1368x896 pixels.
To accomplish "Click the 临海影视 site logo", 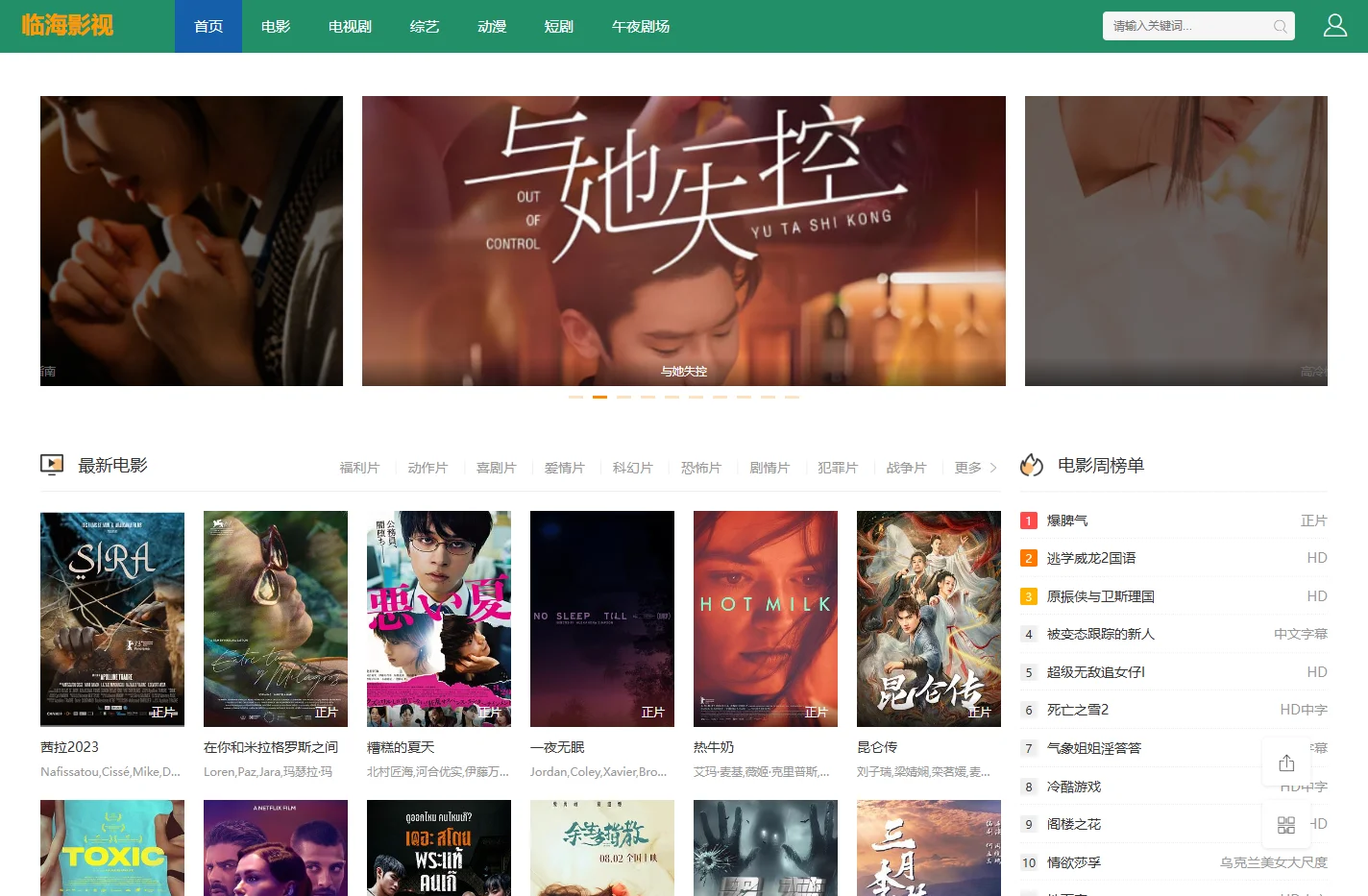I will [67, 26].
